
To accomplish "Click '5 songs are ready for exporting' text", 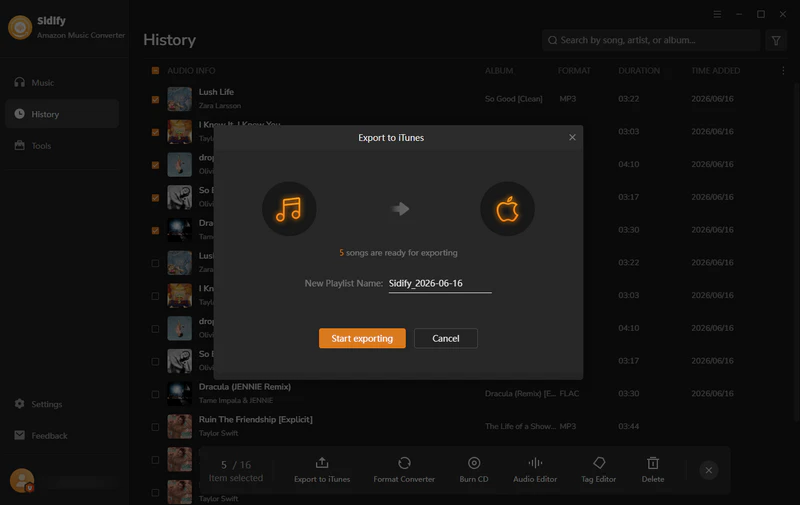I will 398,252.
